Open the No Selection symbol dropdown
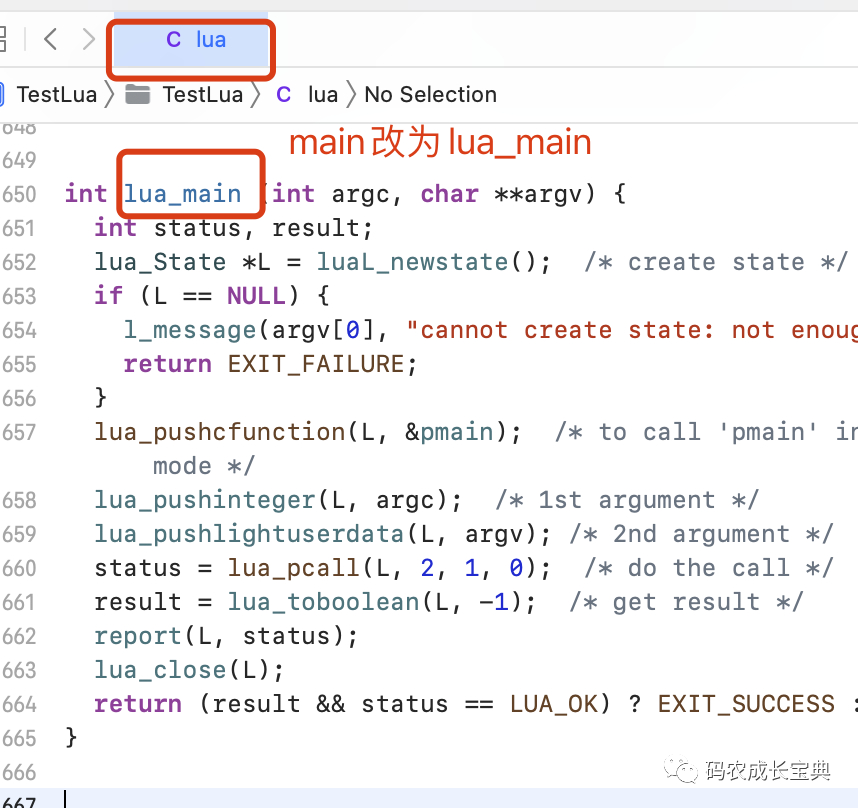Viewport: 858px width, 808px height. (430, 94)
